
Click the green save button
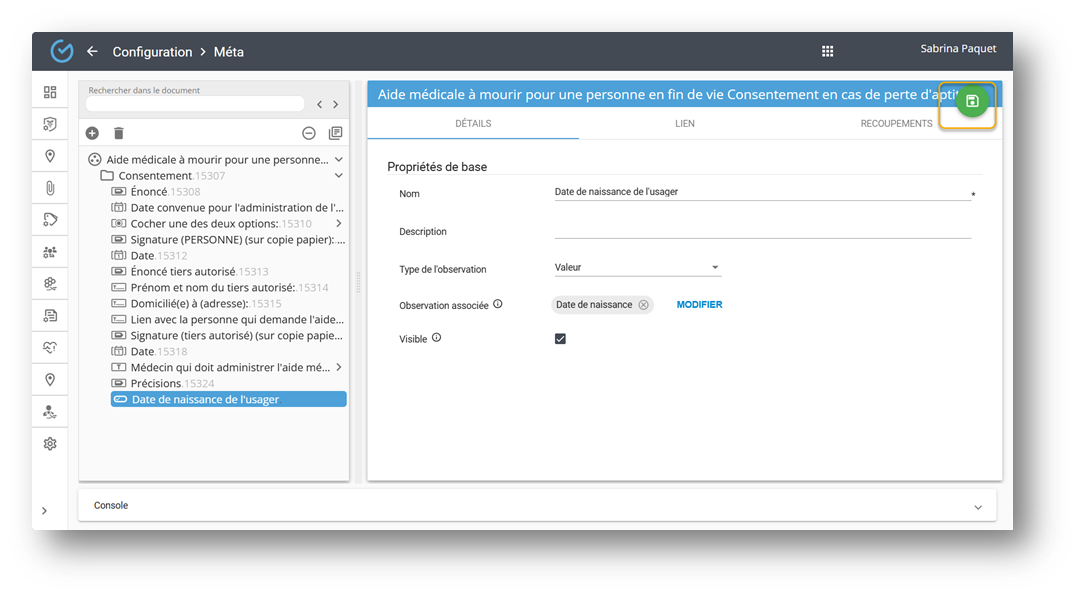coord(972,101)
